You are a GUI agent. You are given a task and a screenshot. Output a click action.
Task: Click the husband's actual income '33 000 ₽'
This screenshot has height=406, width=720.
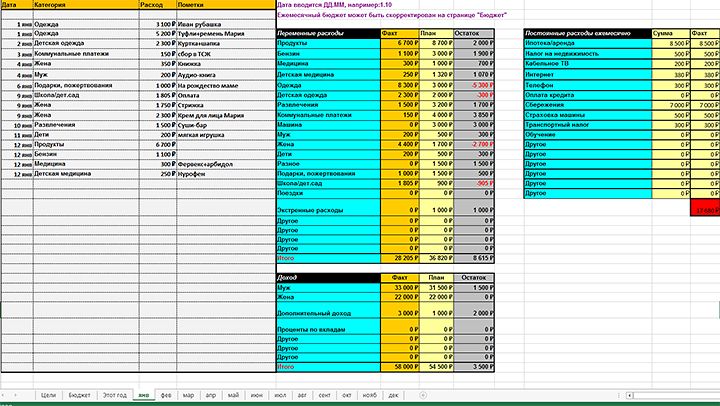tap(399, 288)
